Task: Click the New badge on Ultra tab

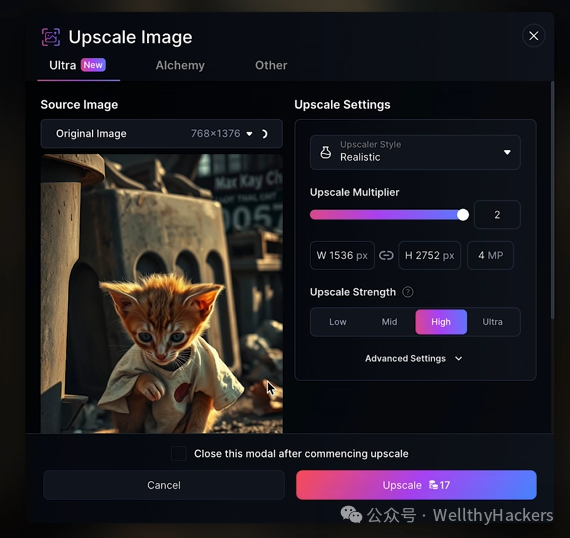Action: (x=93, y=65)
